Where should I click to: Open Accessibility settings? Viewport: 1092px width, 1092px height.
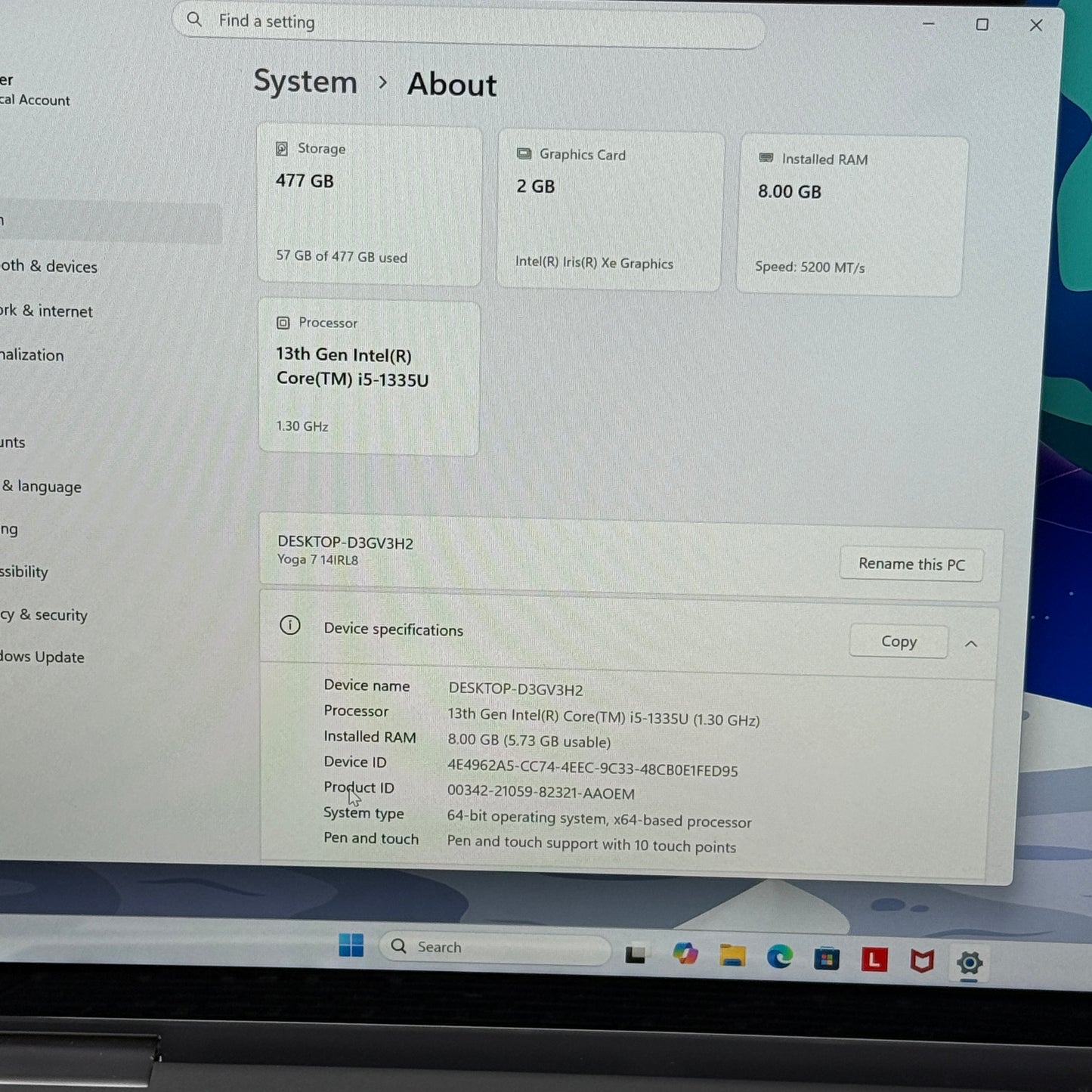[24, 572]
